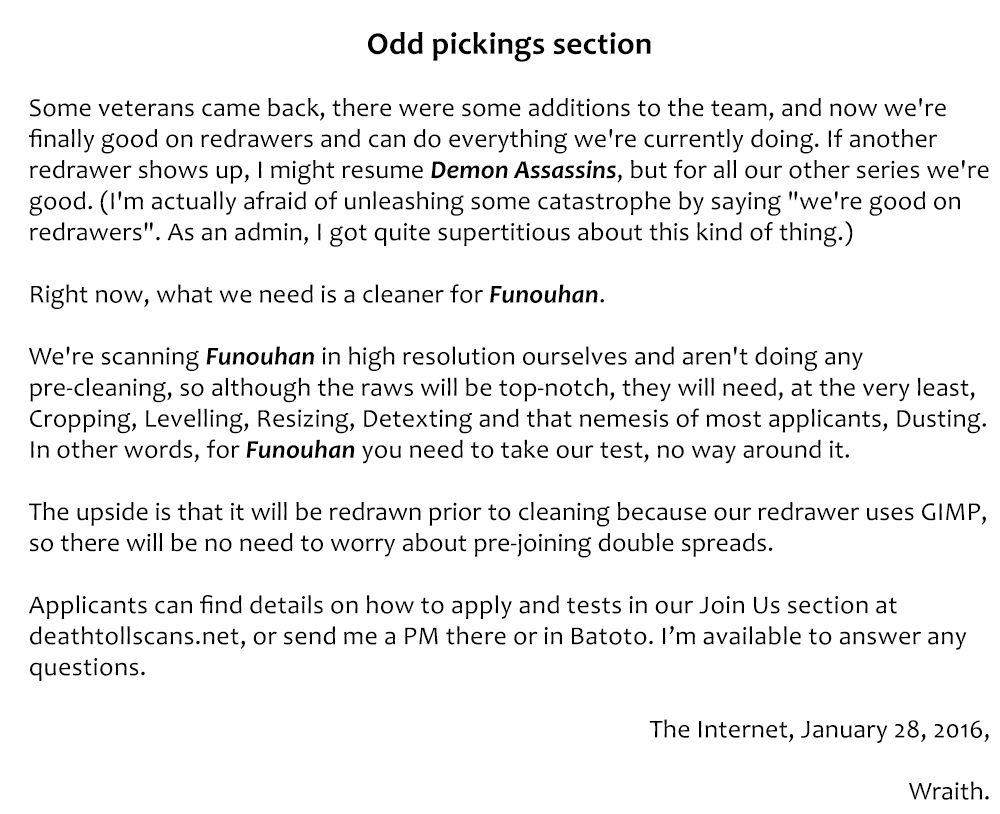Viewport: 1000px width, 814px height.
Task: Click "Funouhan" in the "In other words" sentence
Action: tap(300, 449)
